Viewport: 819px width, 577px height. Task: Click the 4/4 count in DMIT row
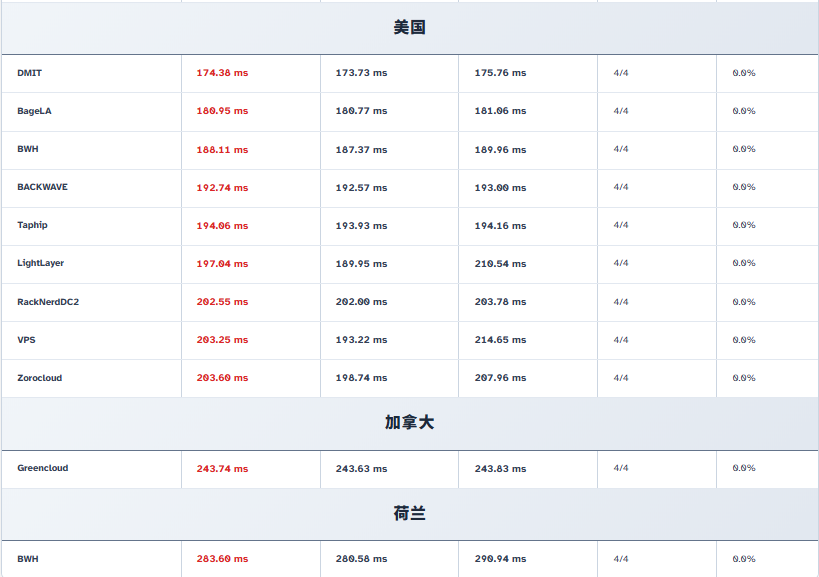click(621, 73)
